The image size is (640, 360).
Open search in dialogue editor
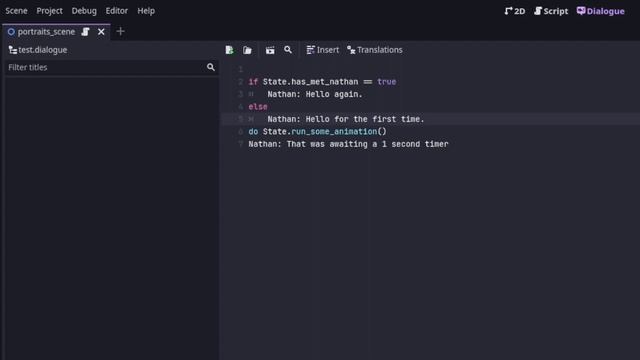tap(288, 50)
